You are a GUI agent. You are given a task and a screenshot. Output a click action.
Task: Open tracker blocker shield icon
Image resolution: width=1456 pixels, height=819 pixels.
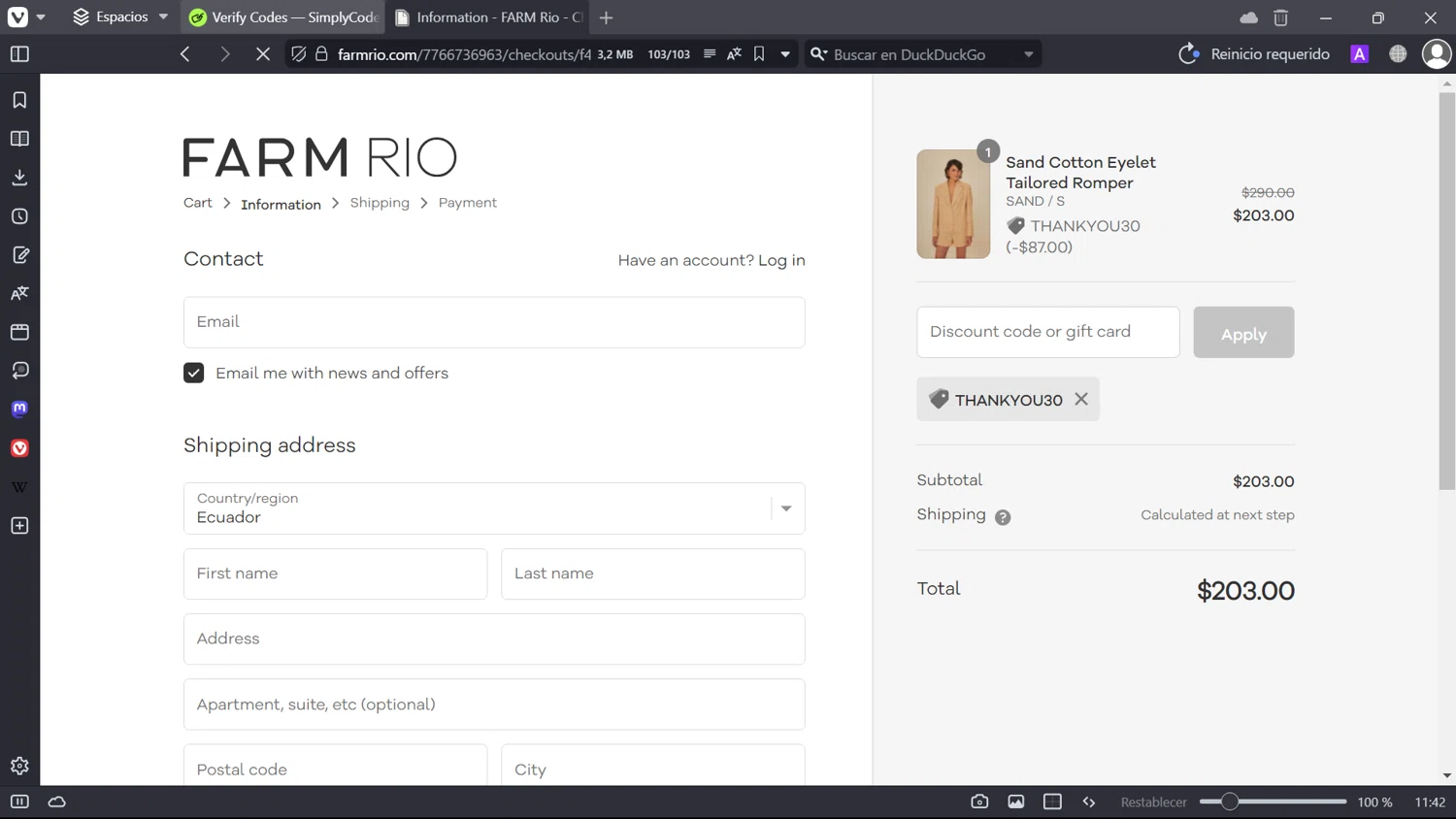click(x=299, y=54)
